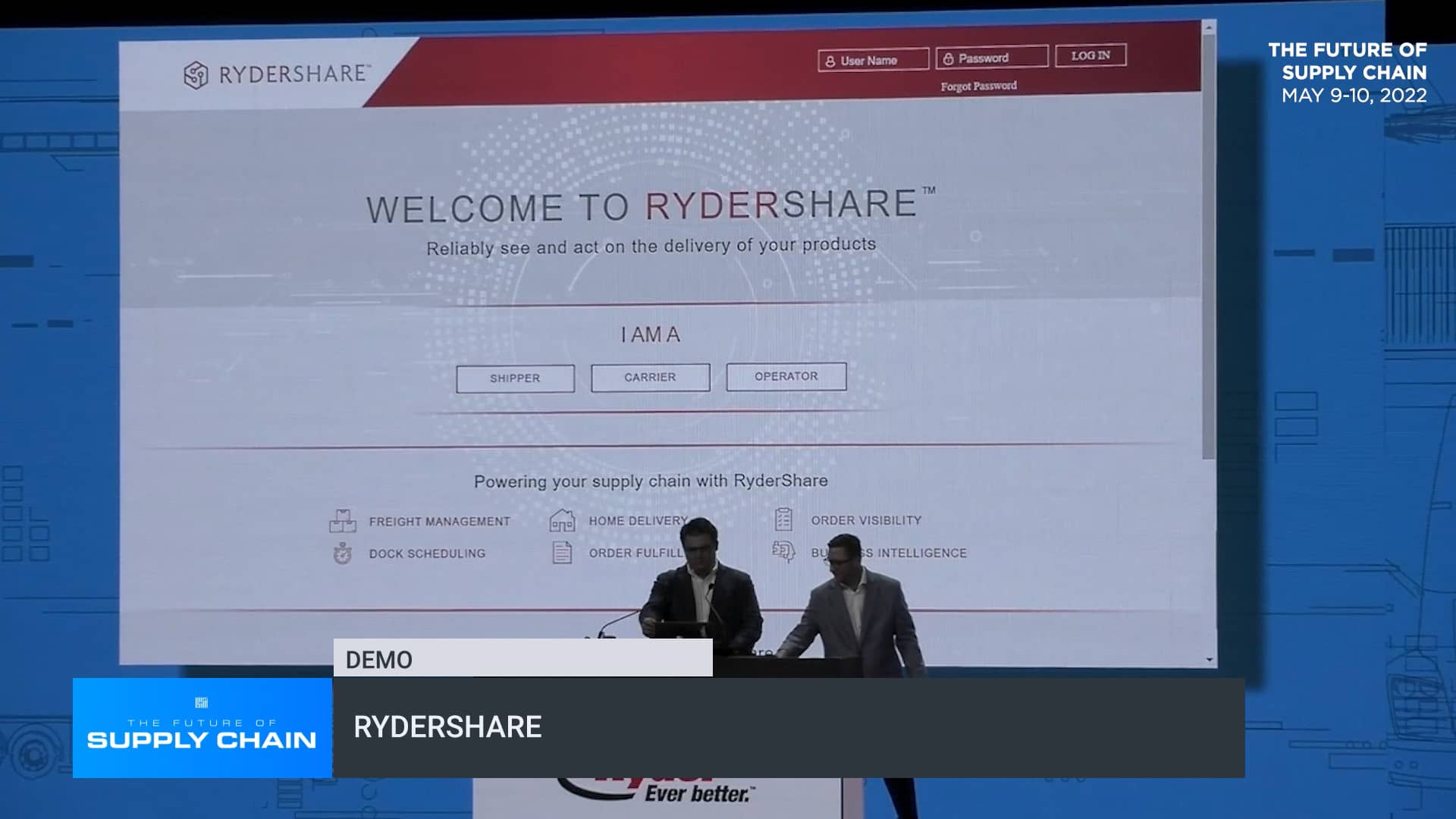Click the 'The Future of Supply Chain' logo tile
The width and height of the screenshot is (1456, 819).
coord(202,728)
